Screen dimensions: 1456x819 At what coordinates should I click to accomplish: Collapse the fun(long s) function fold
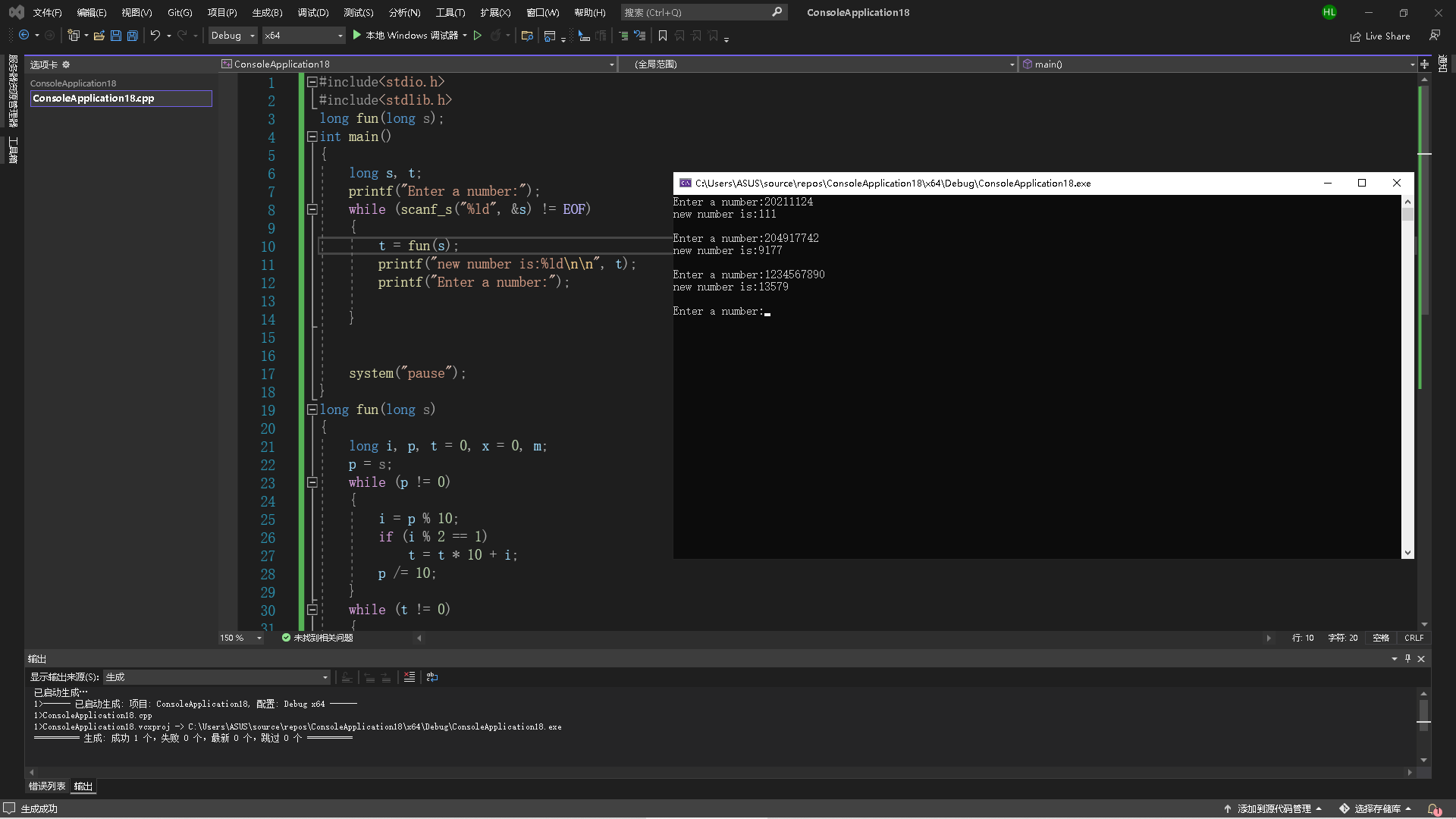pos(312,409)
